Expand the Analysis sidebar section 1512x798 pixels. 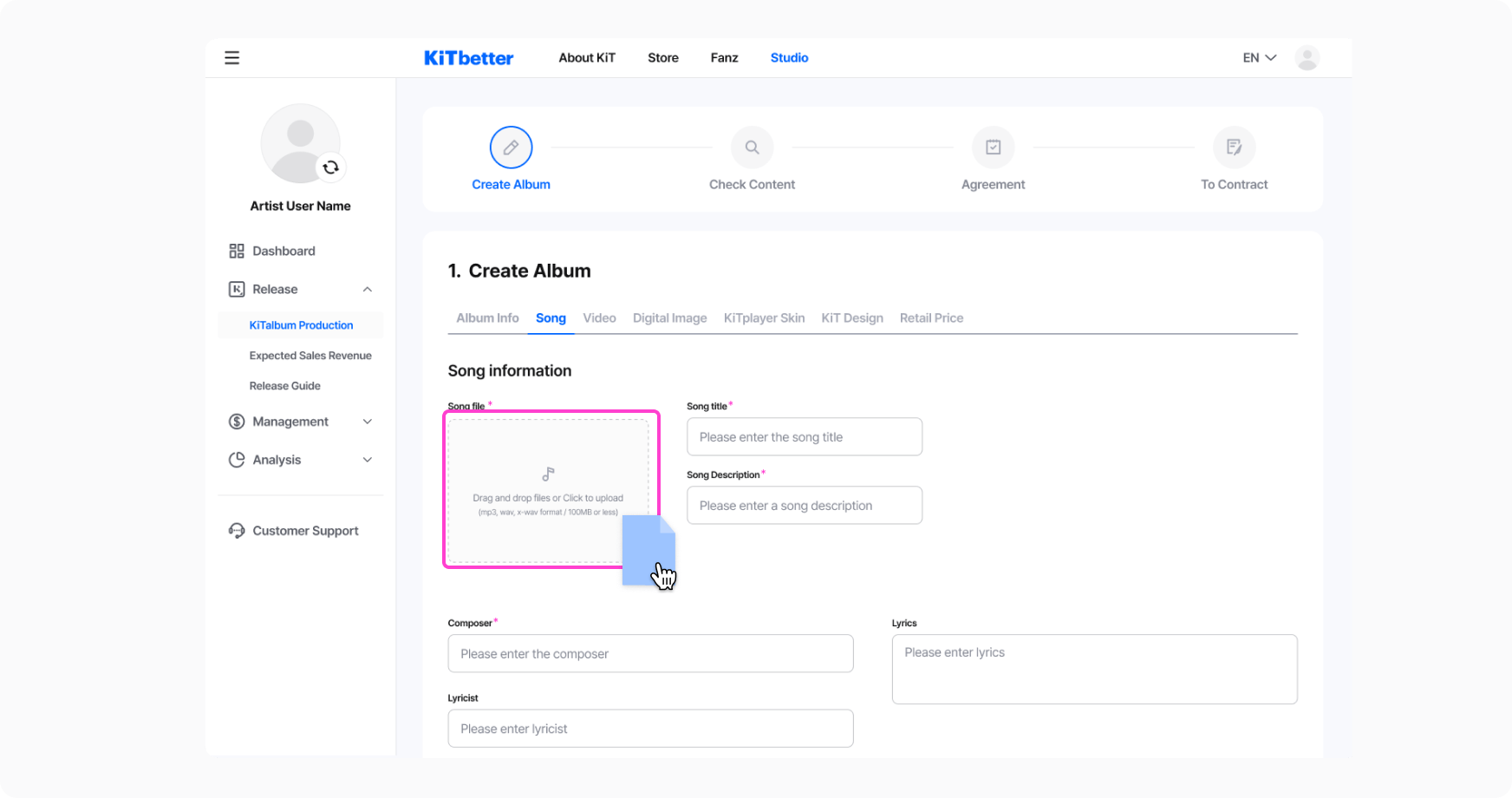click(367, 460)
